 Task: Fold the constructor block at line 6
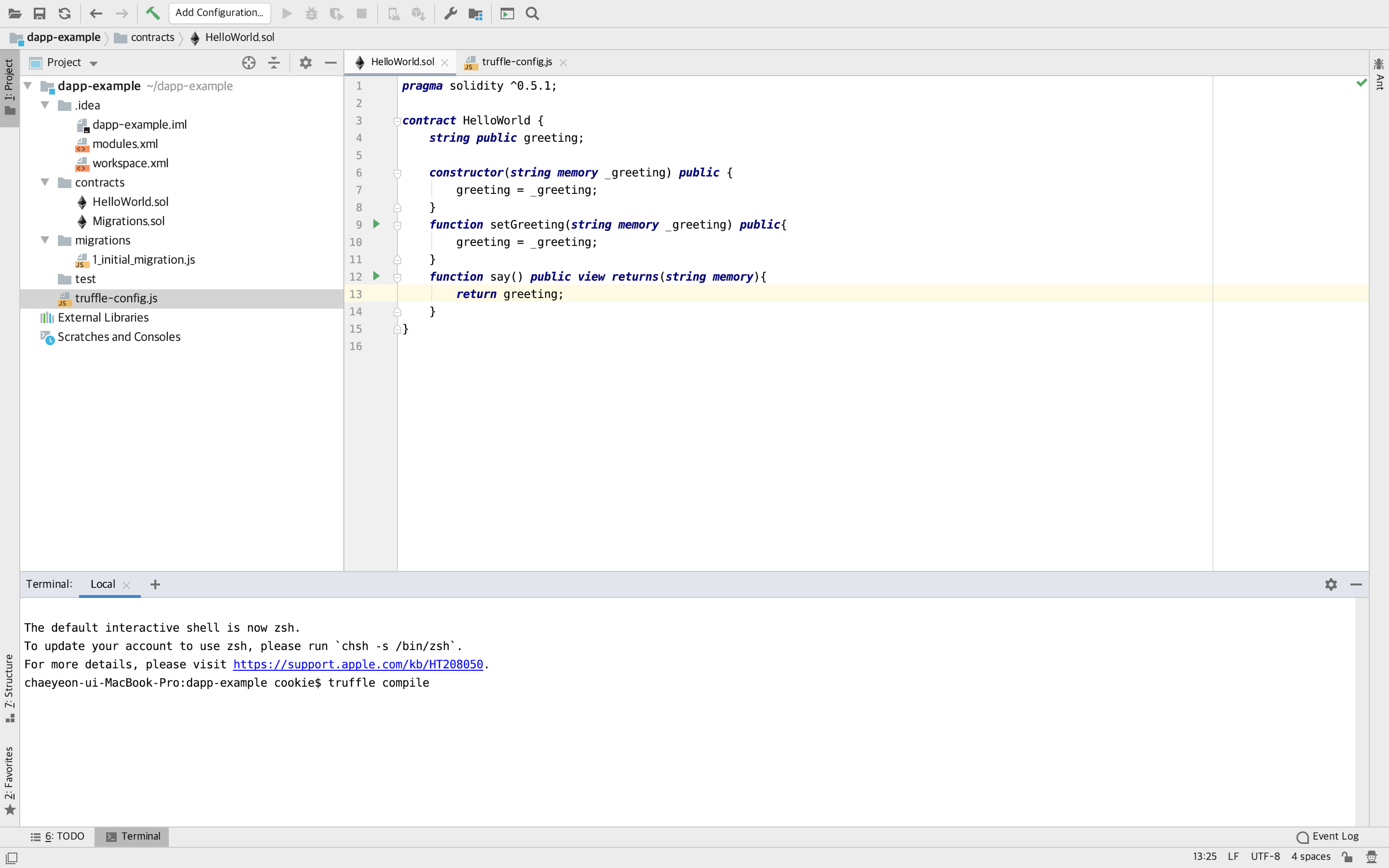[x=397, y=173]
